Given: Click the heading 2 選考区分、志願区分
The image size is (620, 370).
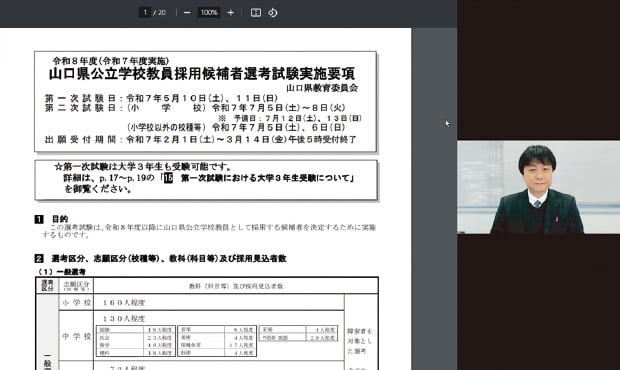Looking at the screenshot, I should point(161,259).
